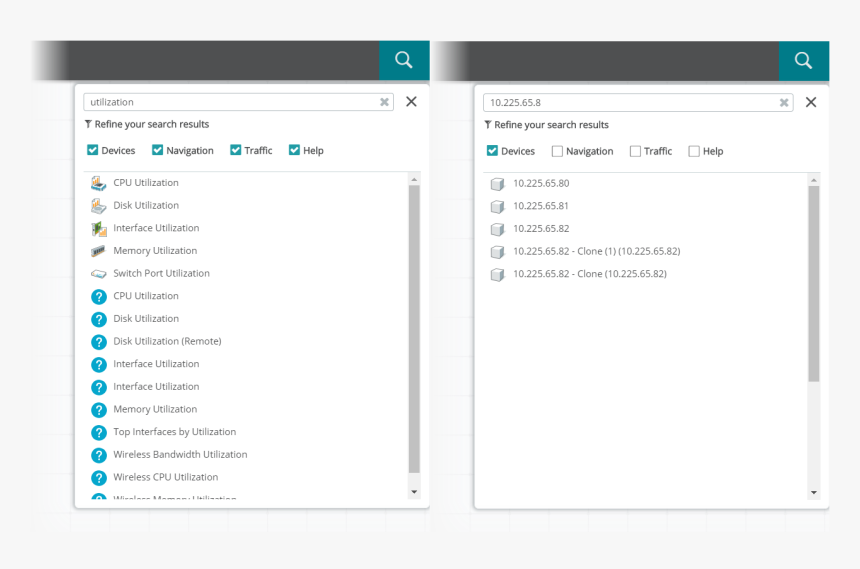Clear the 'utilization' search text
860x569 pixels.
tap(384, 102)
